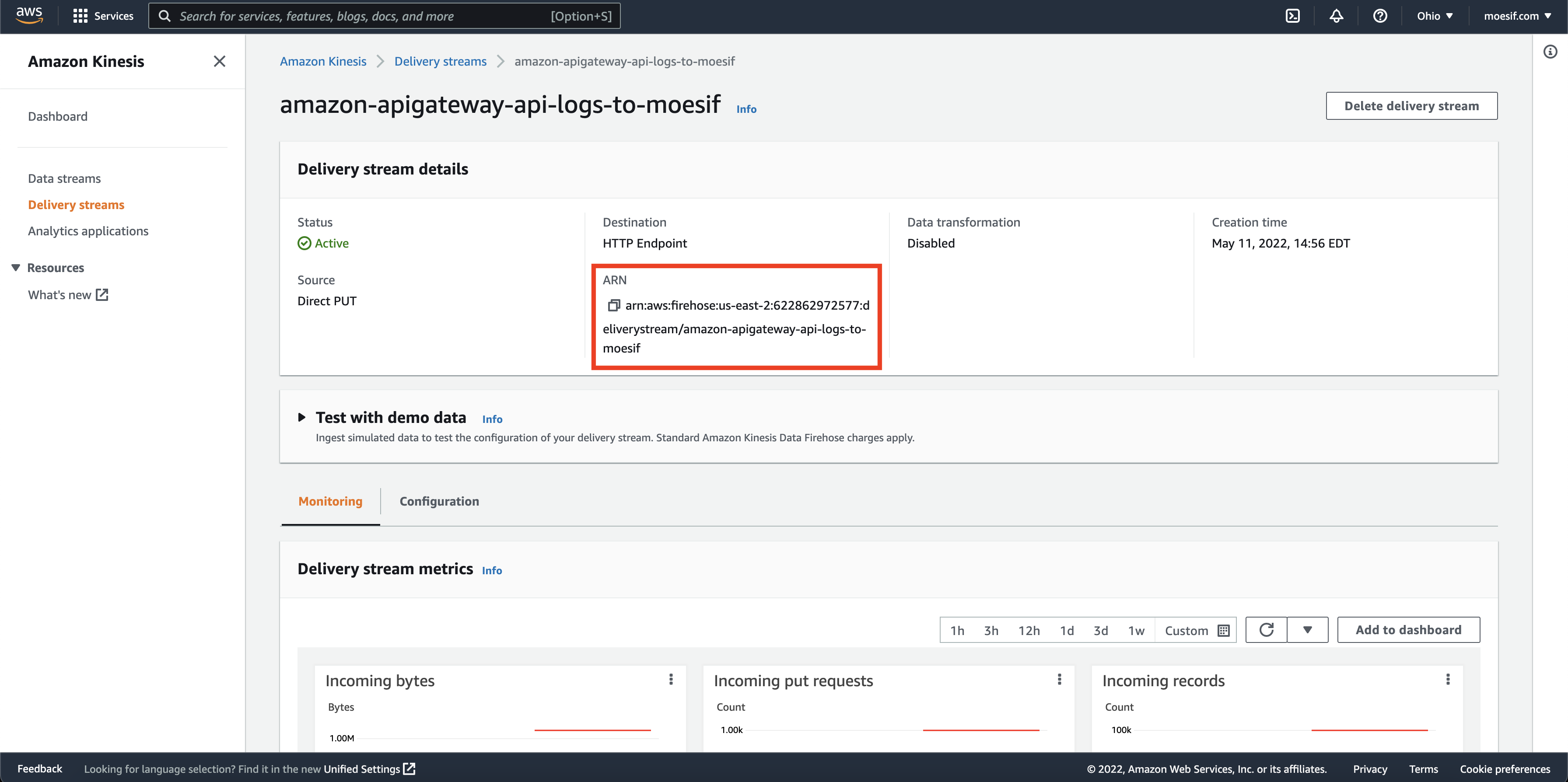Screen dimensions: 1568x782
Task: Click Add to dashboard button
Action: click(1408, 630)
